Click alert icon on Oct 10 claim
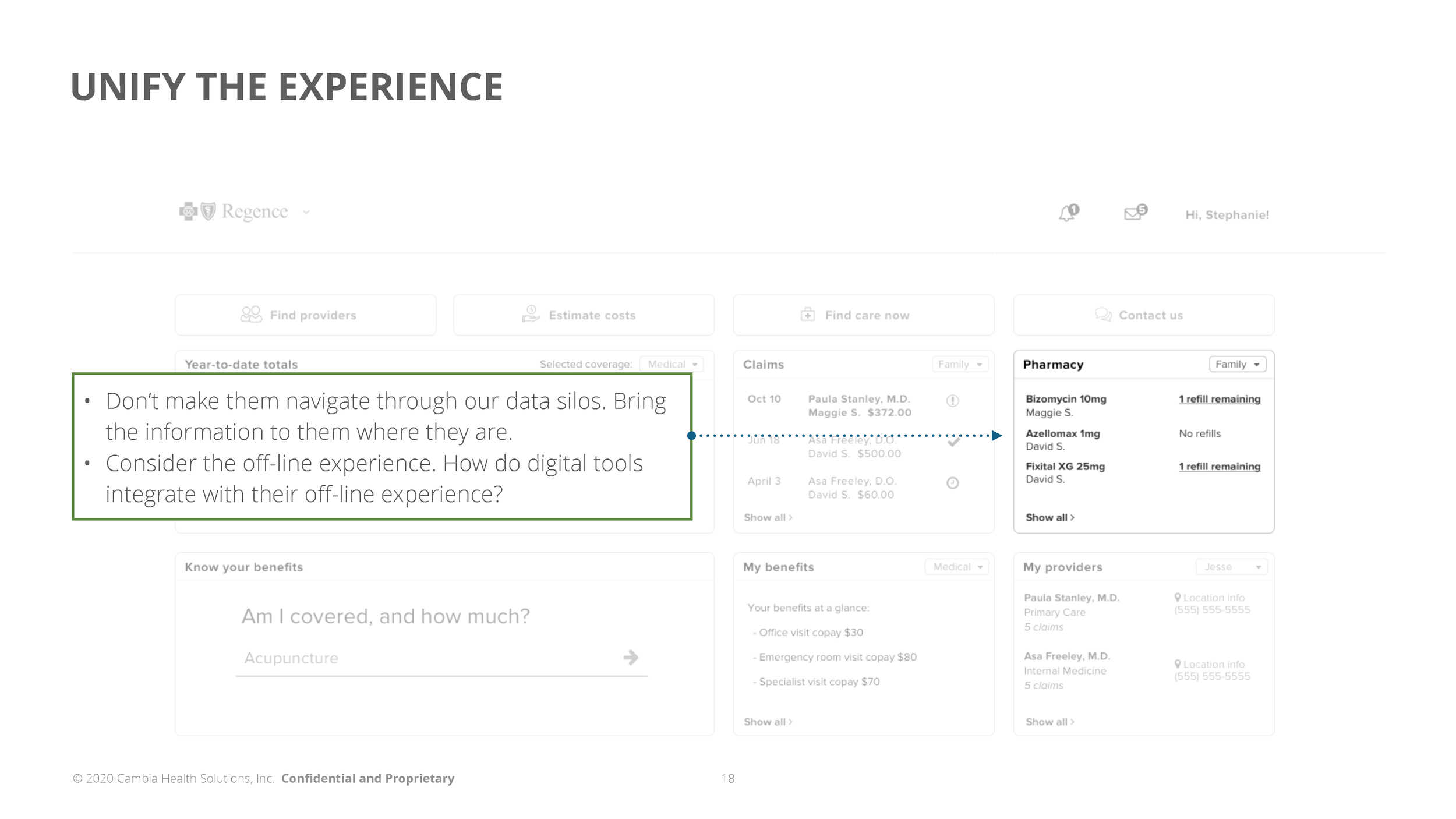This screenshot has width=1456, height=819. tap(952, 401)
